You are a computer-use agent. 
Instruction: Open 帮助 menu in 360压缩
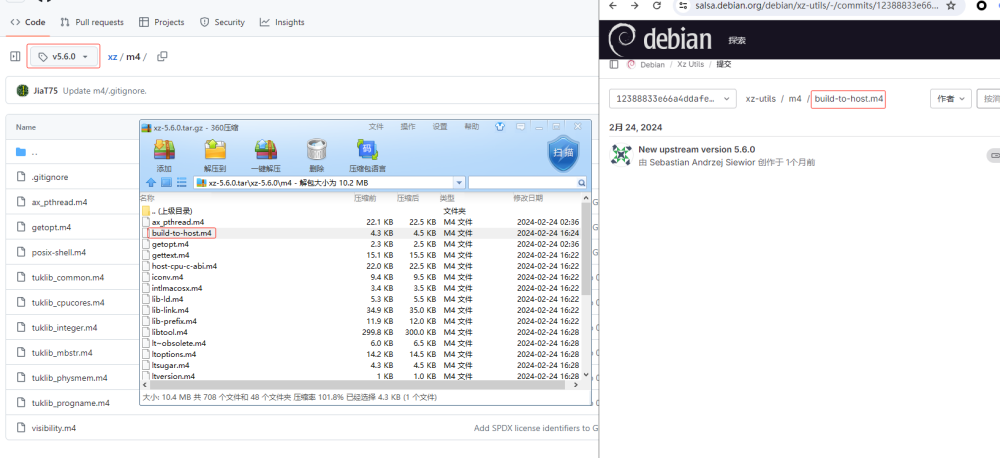[471, 127]
